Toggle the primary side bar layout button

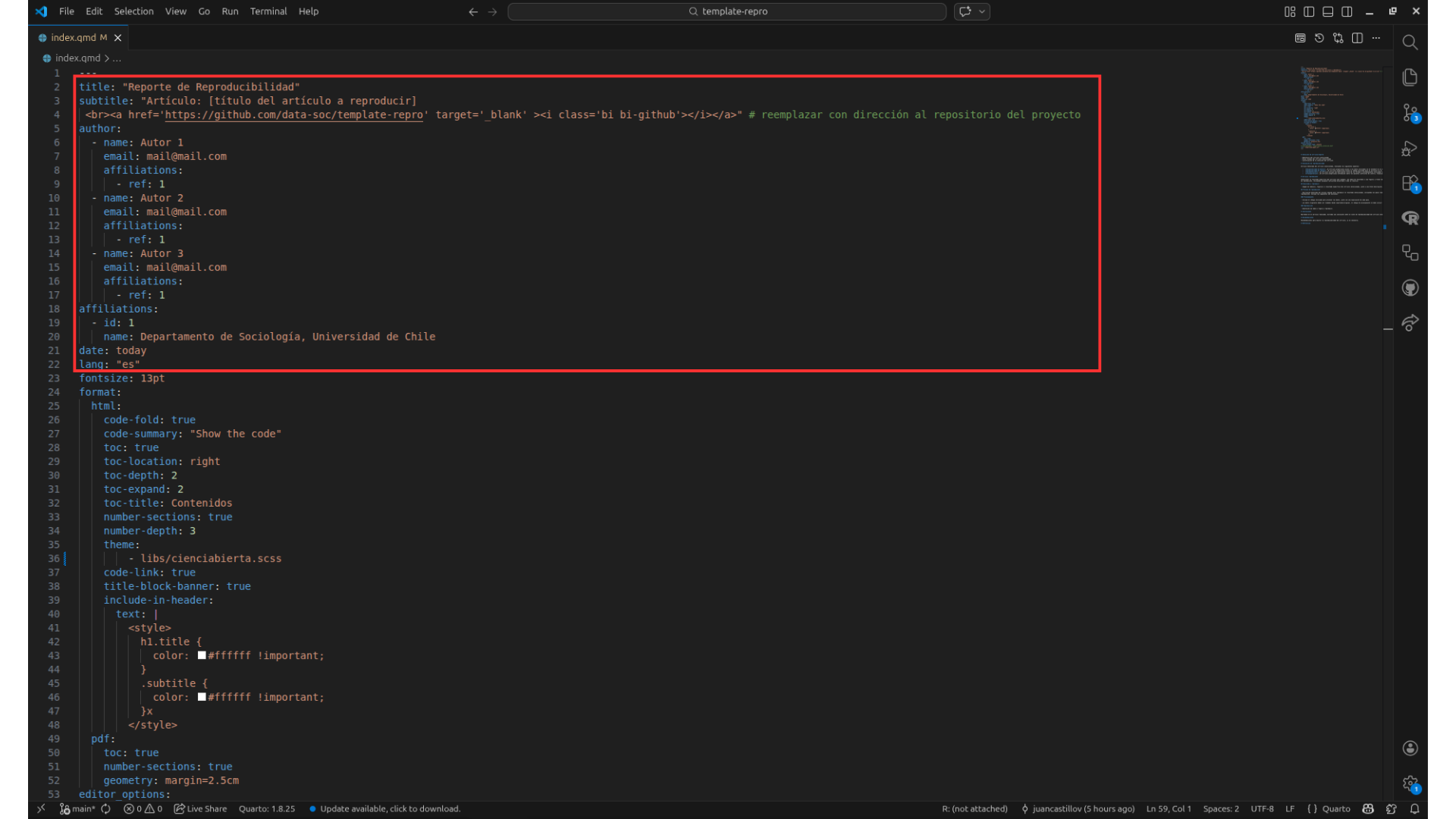coord(1309,11)
